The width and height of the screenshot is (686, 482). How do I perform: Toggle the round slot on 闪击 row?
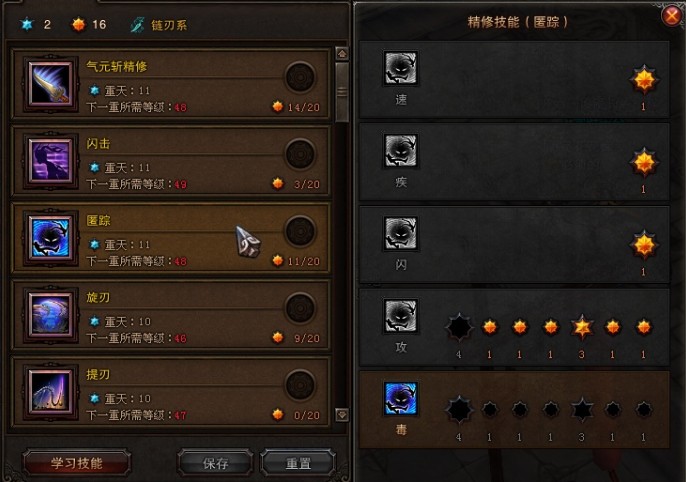tap(300, 154)
